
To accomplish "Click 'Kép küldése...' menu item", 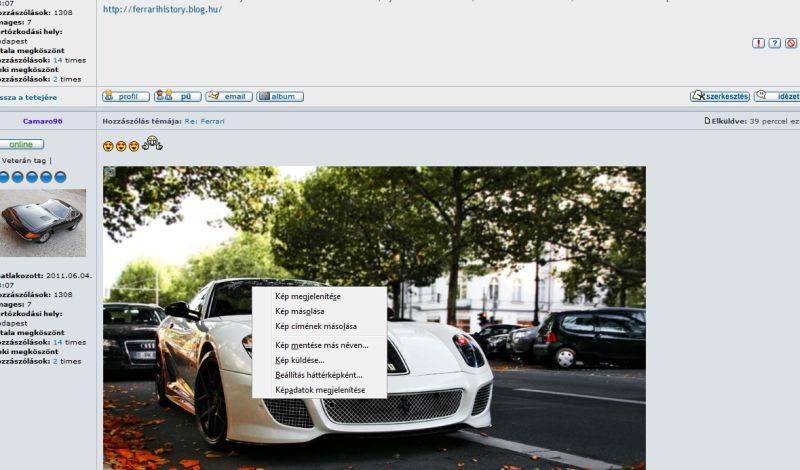I will pyautogui.click(x=300, y=360).
